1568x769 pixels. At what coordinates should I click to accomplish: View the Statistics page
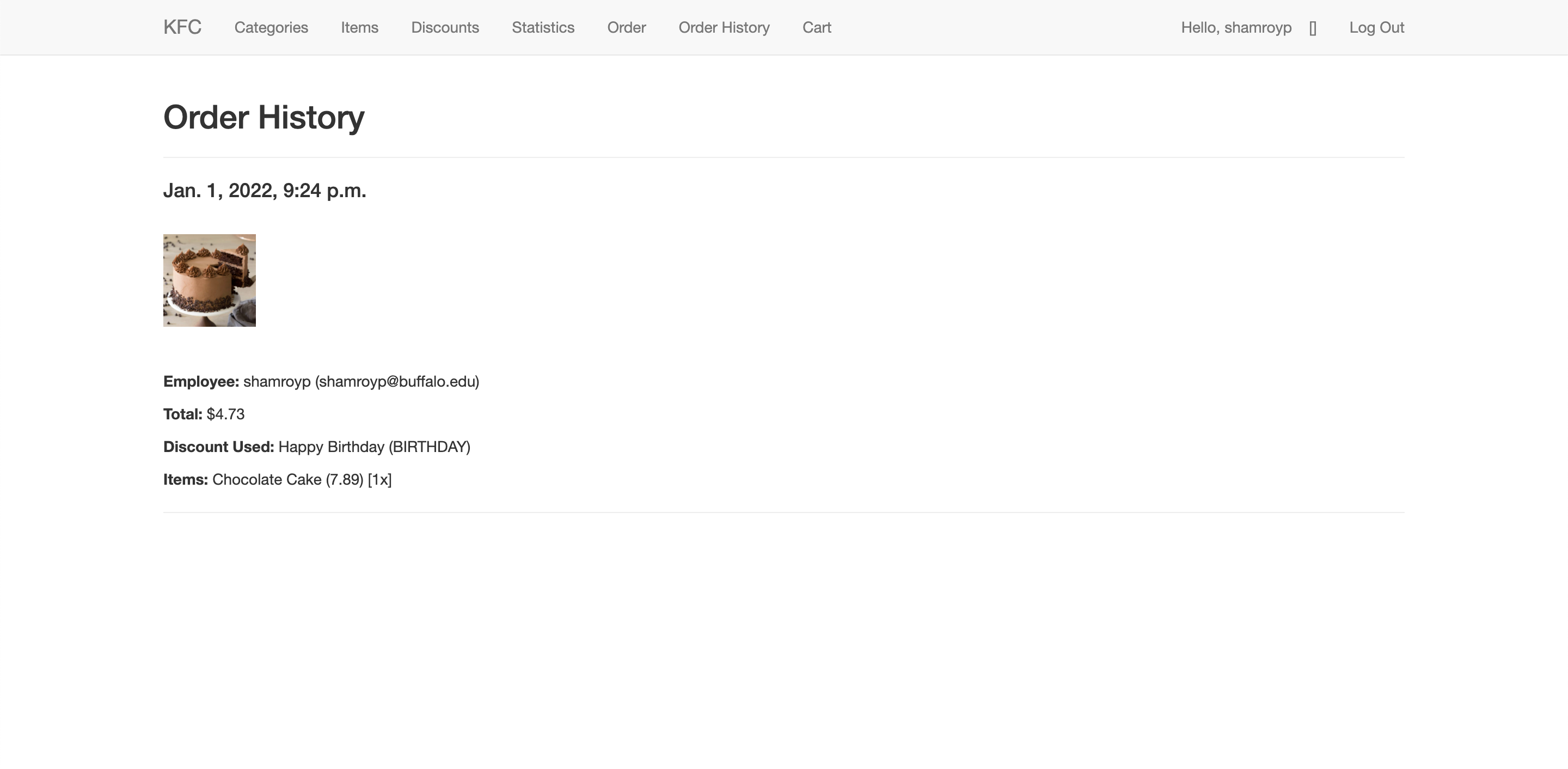[x=543, y=27]
